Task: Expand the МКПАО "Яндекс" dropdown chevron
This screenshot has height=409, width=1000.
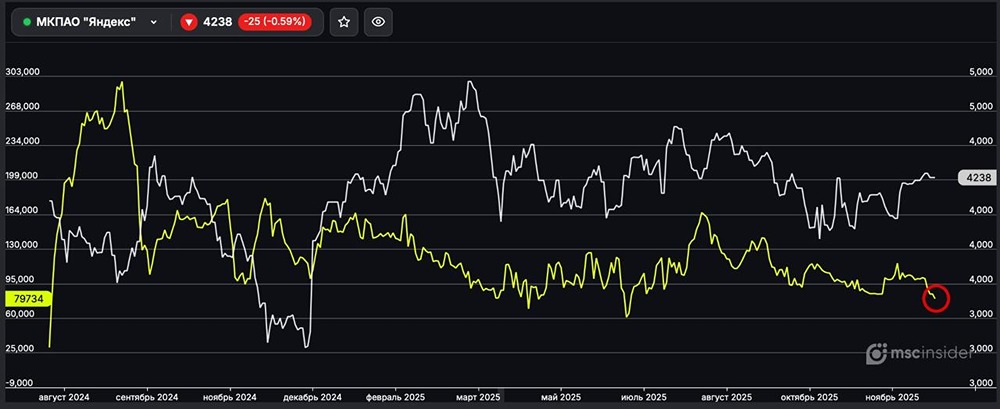Action: coord(153,21)
